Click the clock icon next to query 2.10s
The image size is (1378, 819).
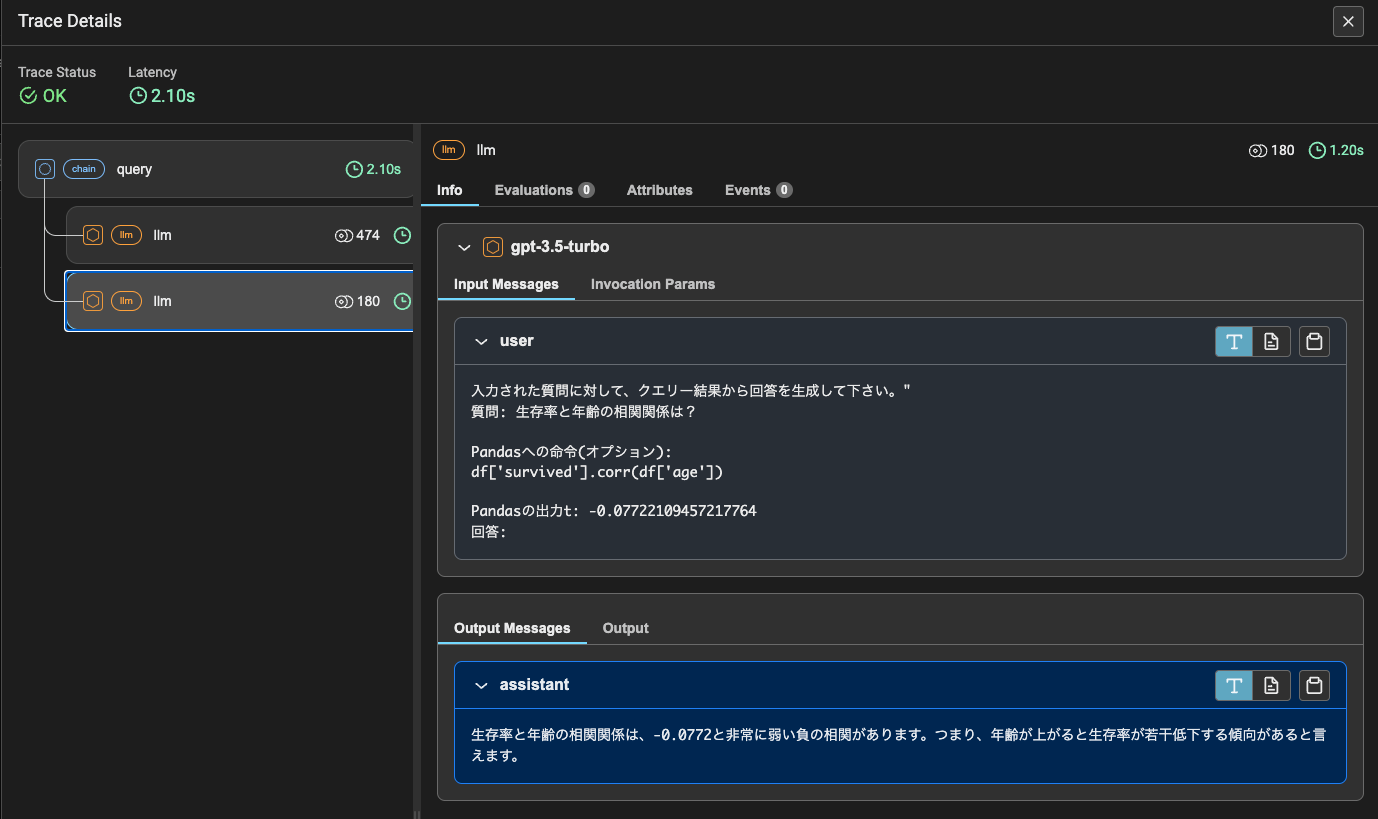[x=354, y=170]
